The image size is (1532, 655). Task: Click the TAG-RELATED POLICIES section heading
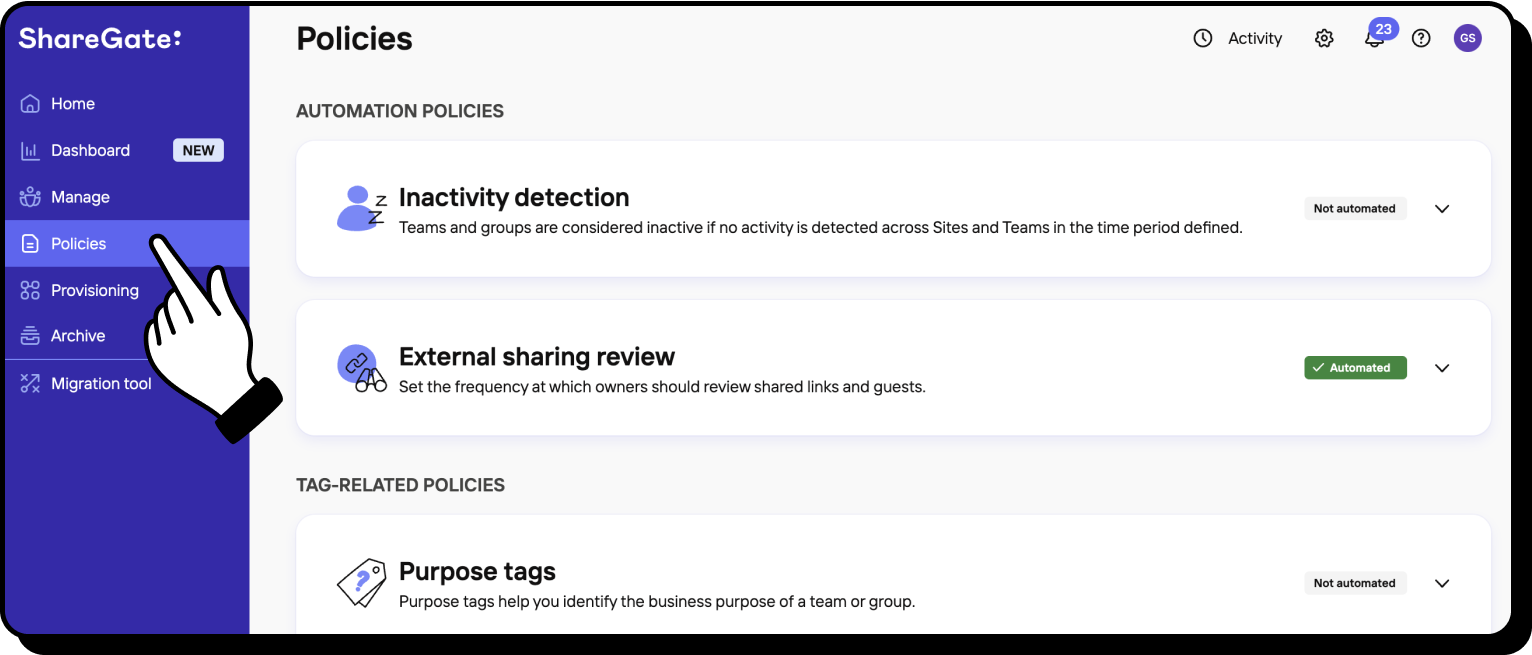(x=400, y=485)
